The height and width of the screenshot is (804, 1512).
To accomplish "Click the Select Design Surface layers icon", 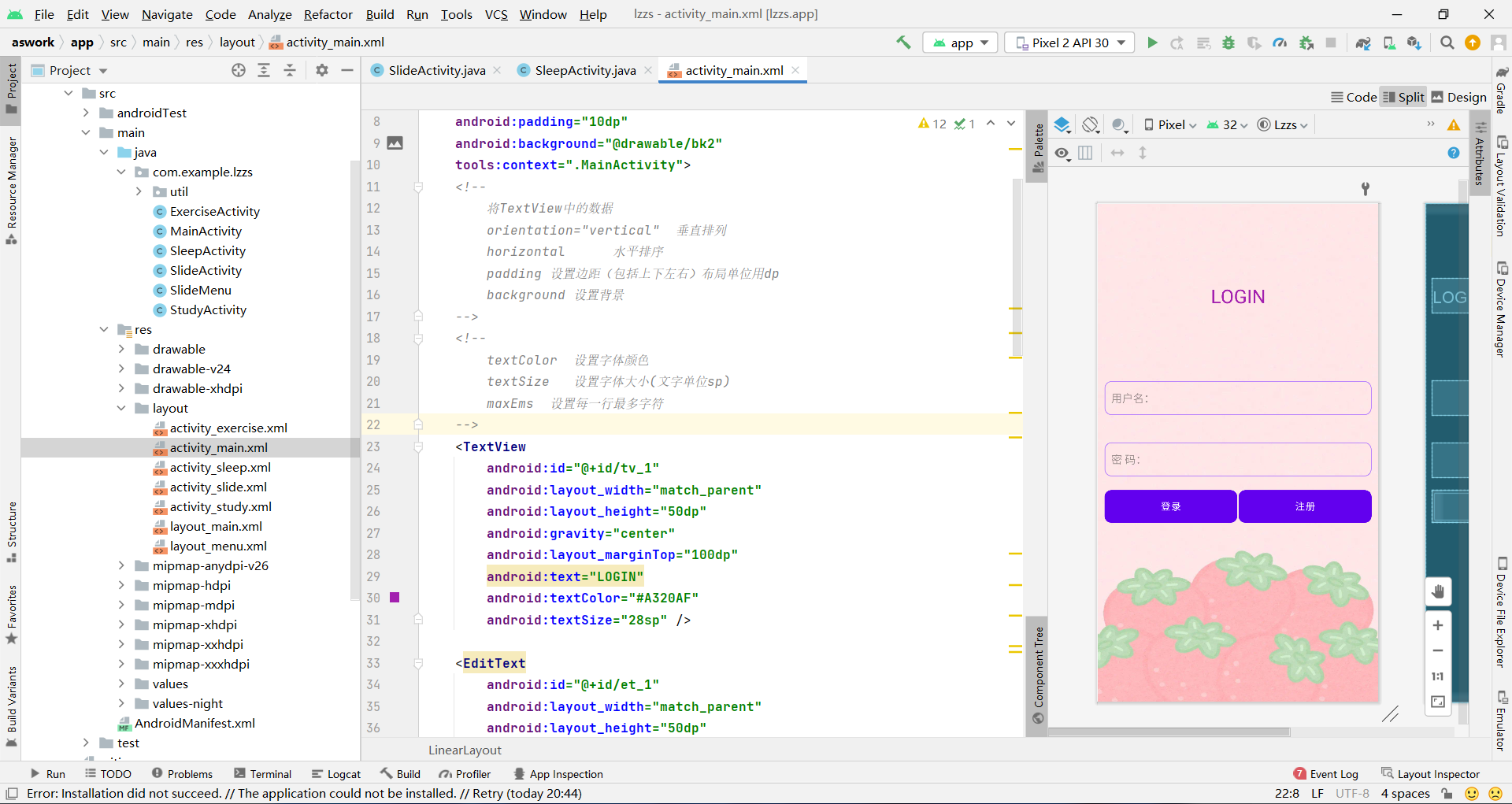I will tap(1062, 124).
